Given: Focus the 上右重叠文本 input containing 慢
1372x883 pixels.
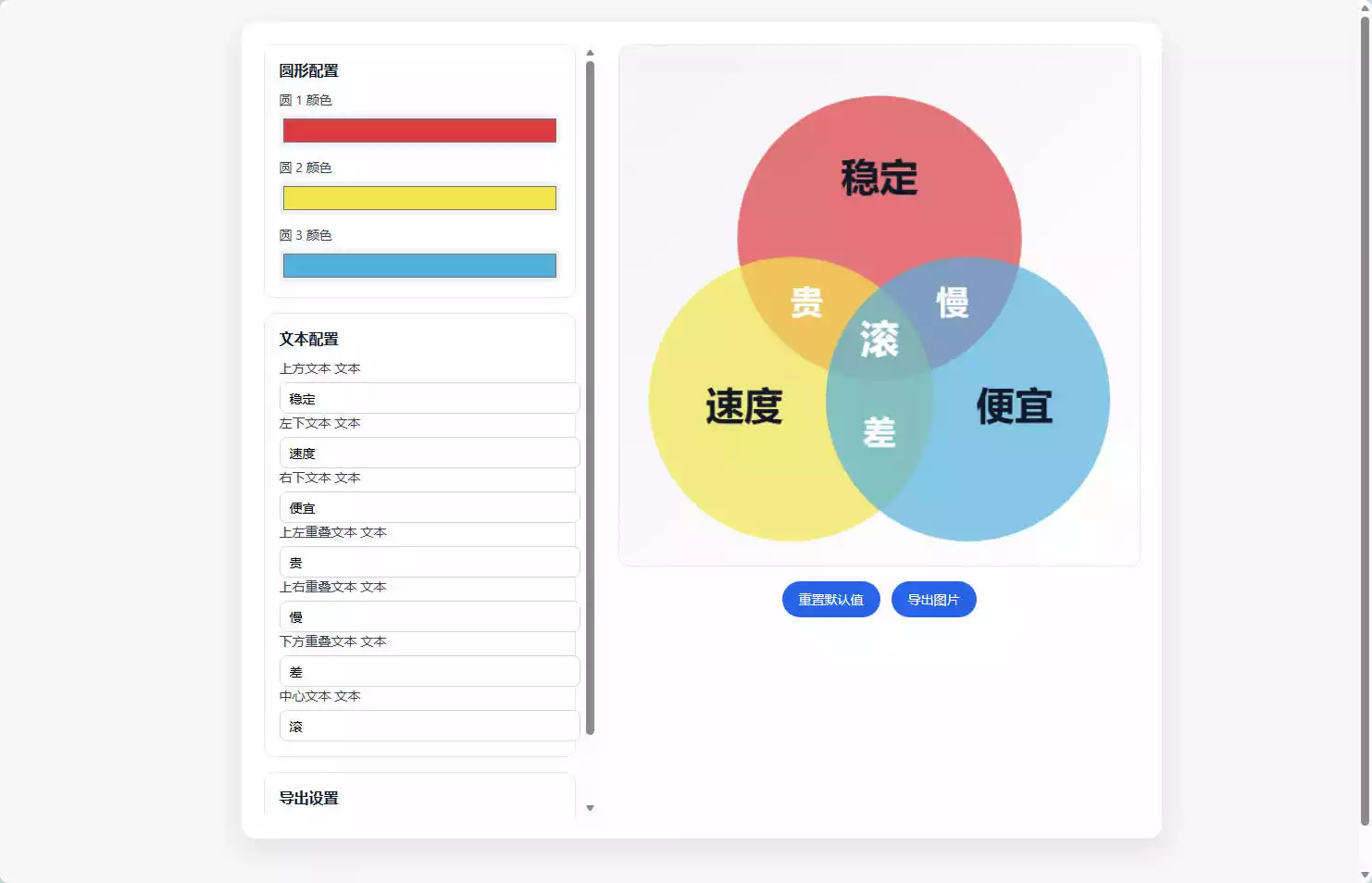Looking at the screenshot, I should pos(430,616).
